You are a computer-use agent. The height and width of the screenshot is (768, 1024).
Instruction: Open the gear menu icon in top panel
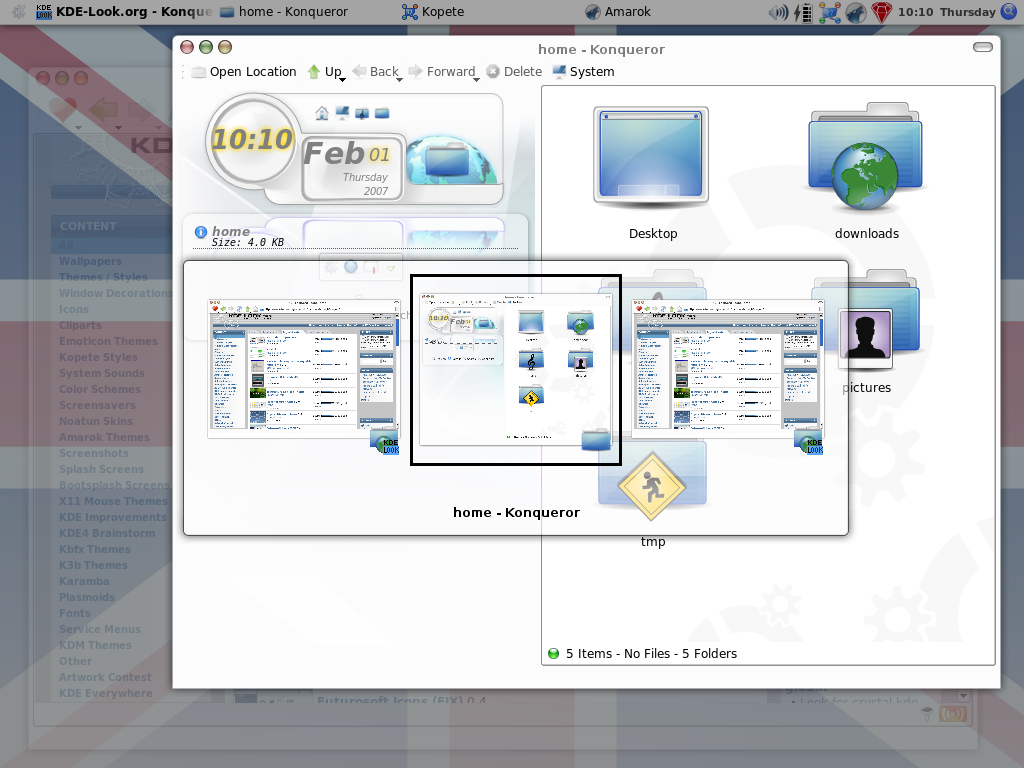(18, 12)
